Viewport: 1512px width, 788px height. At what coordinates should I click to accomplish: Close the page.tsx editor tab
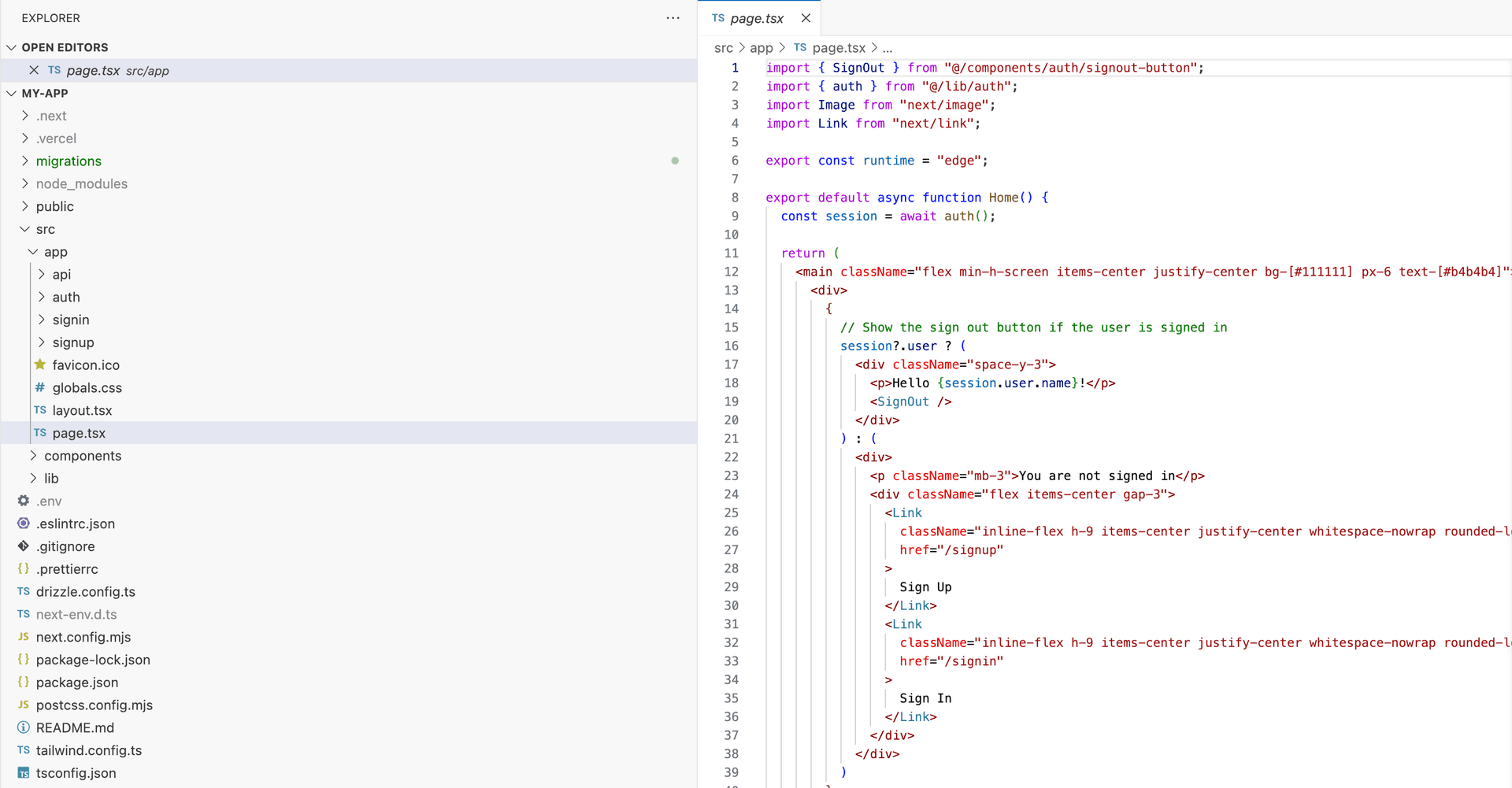806,18
